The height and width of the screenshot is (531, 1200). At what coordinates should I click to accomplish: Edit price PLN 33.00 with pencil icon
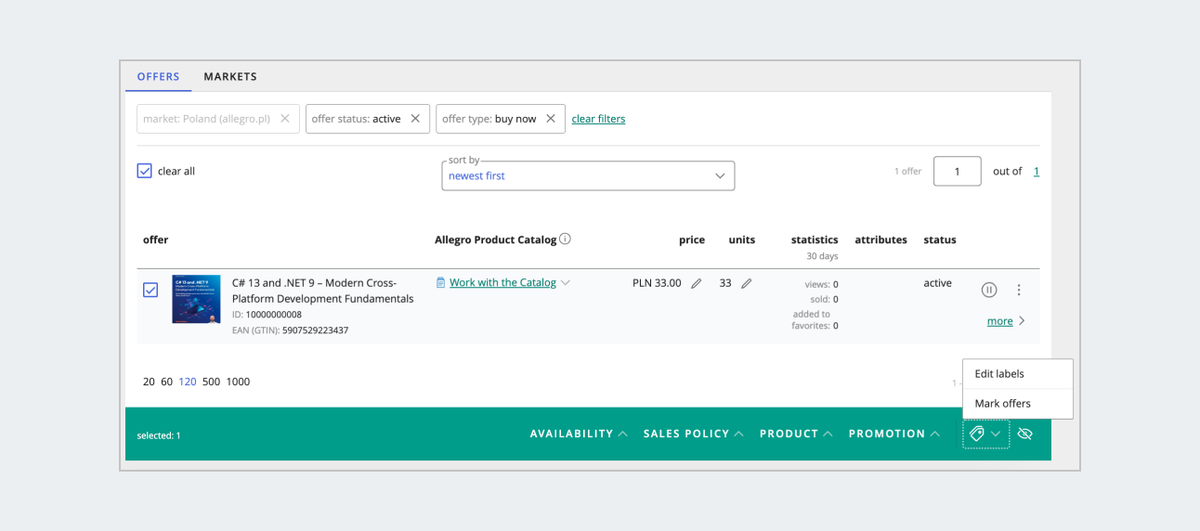point(696,283)
